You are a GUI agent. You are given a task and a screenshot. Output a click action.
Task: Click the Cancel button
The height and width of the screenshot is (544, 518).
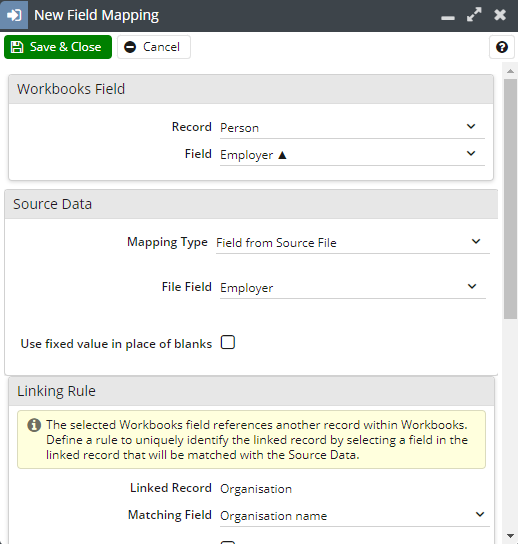(x=154, y=47)
